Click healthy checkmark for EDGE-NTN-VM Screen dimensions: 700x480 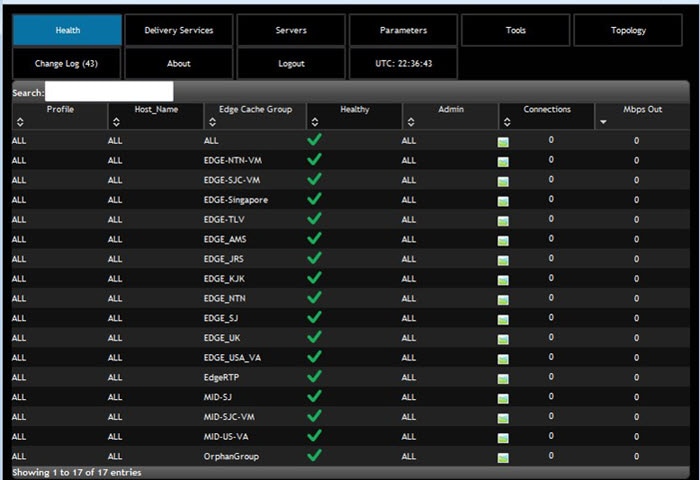[314, 159]
